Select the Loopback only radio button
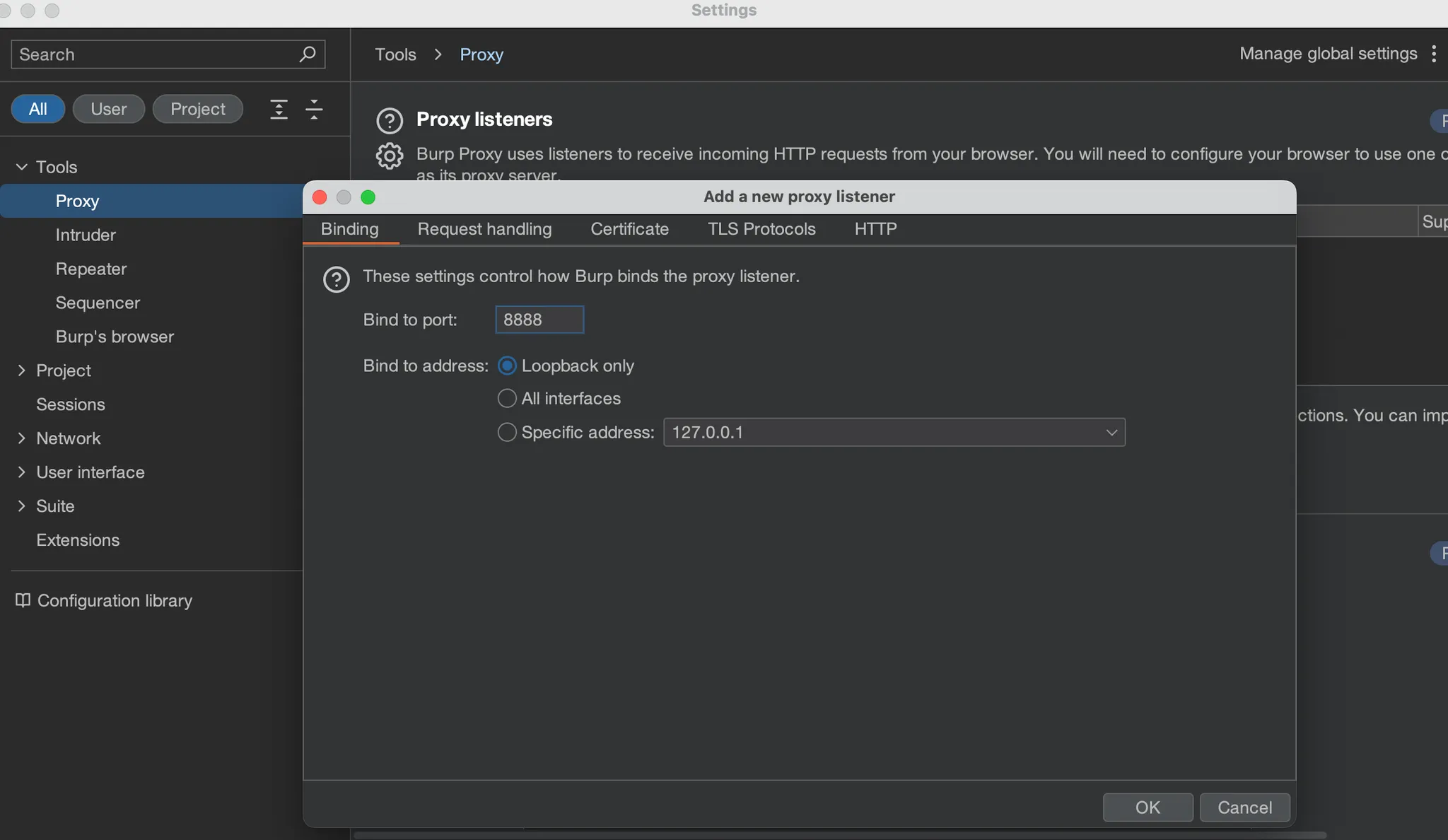 (507, 366)
